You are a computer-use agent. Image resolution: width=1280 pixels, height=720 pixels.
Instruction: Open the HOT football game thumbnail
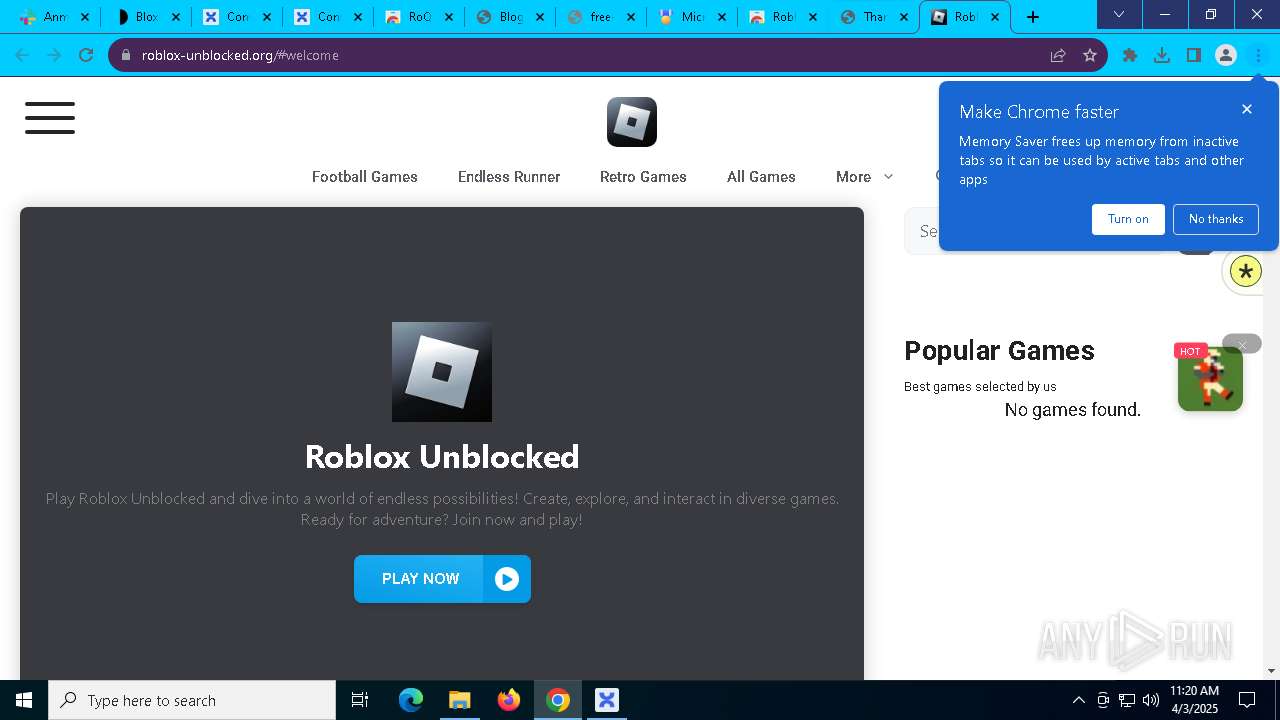coord(1210,378)
